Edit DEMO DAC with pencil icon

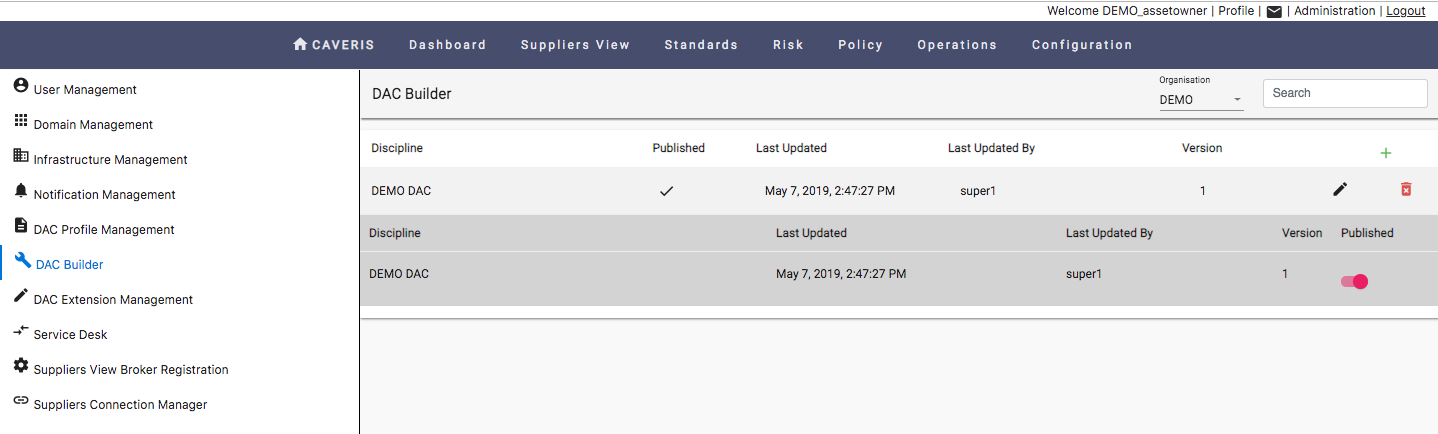(x=1340, y=189)
